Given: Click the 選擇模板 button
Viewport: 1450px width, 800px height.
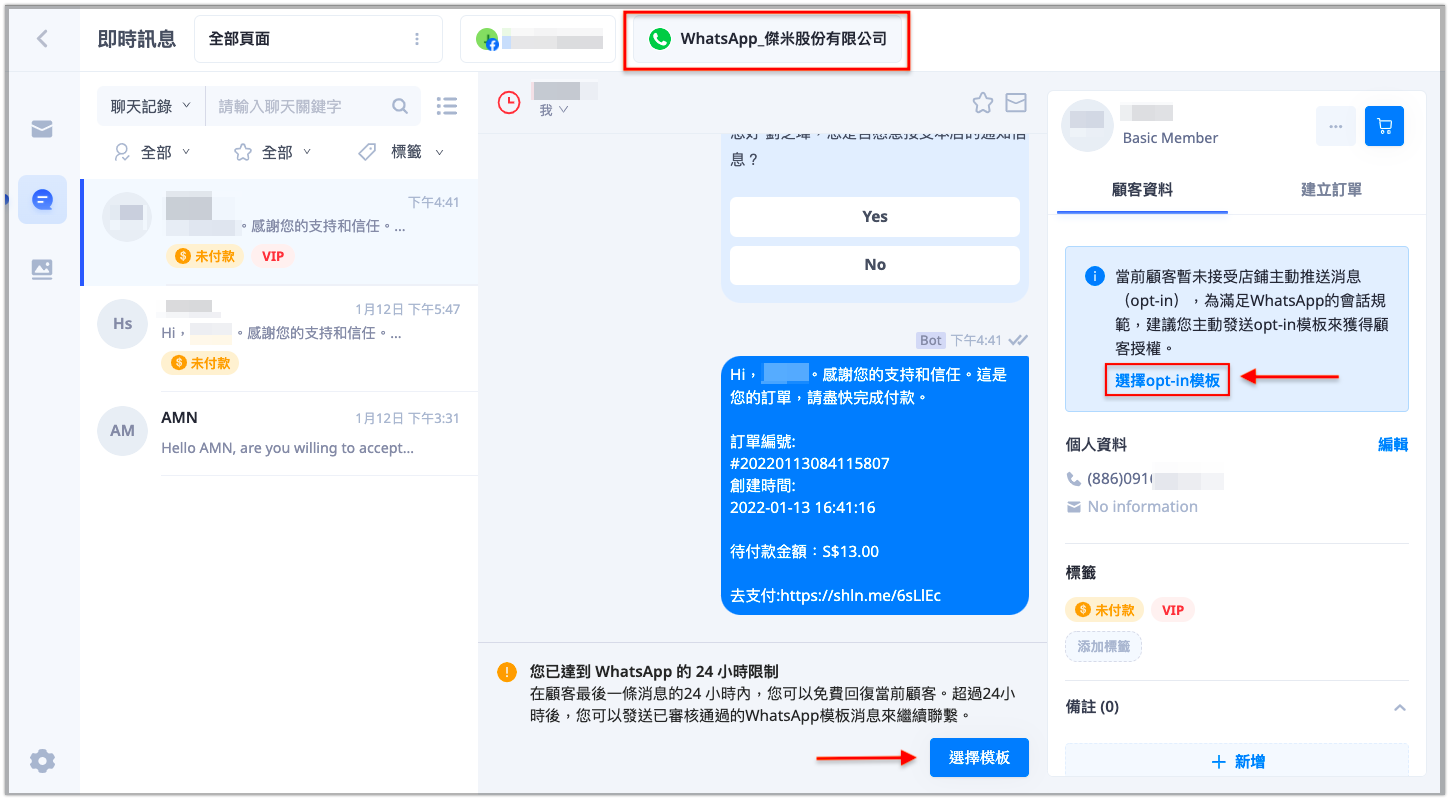Looking at the screenshot, I should 979,758.
